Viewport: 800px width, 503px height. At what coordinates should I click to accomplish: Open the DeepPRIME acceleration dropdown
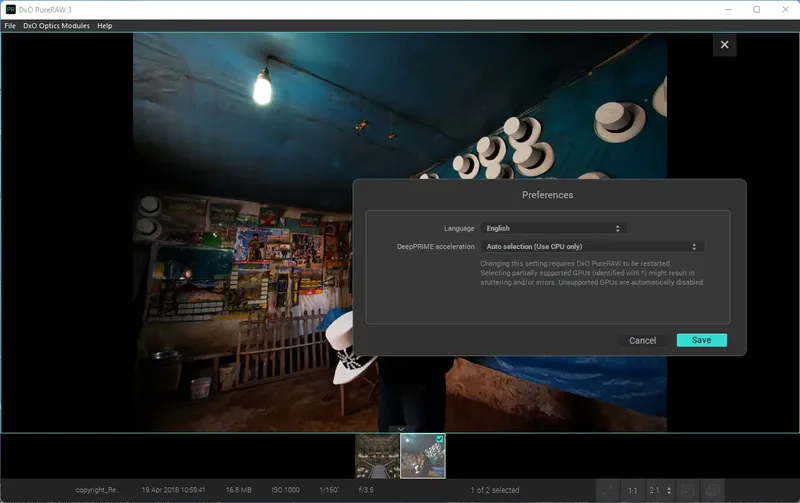tap(592, 246)
